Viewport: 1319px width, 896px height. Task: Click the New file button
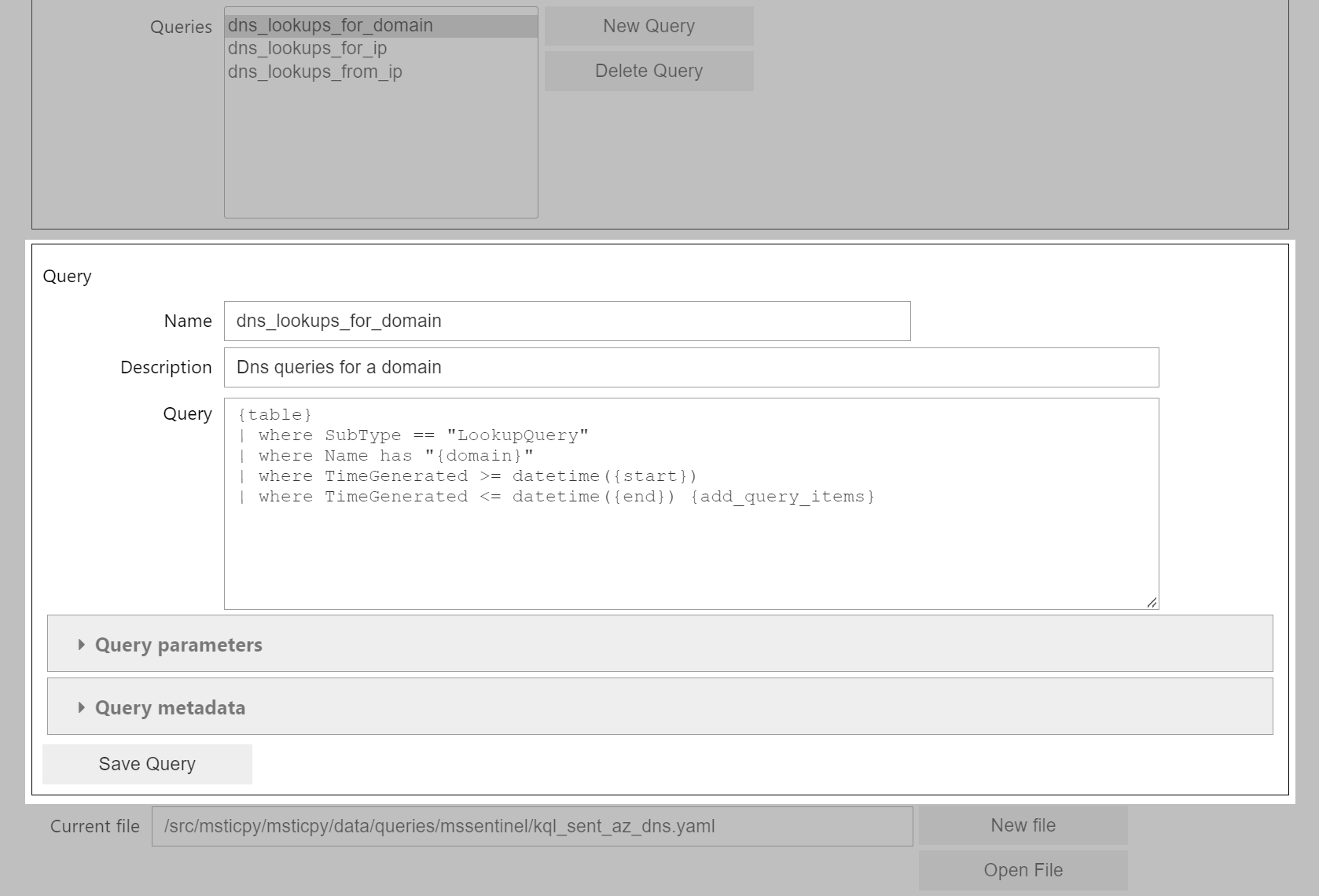(x=1023, y=825)
